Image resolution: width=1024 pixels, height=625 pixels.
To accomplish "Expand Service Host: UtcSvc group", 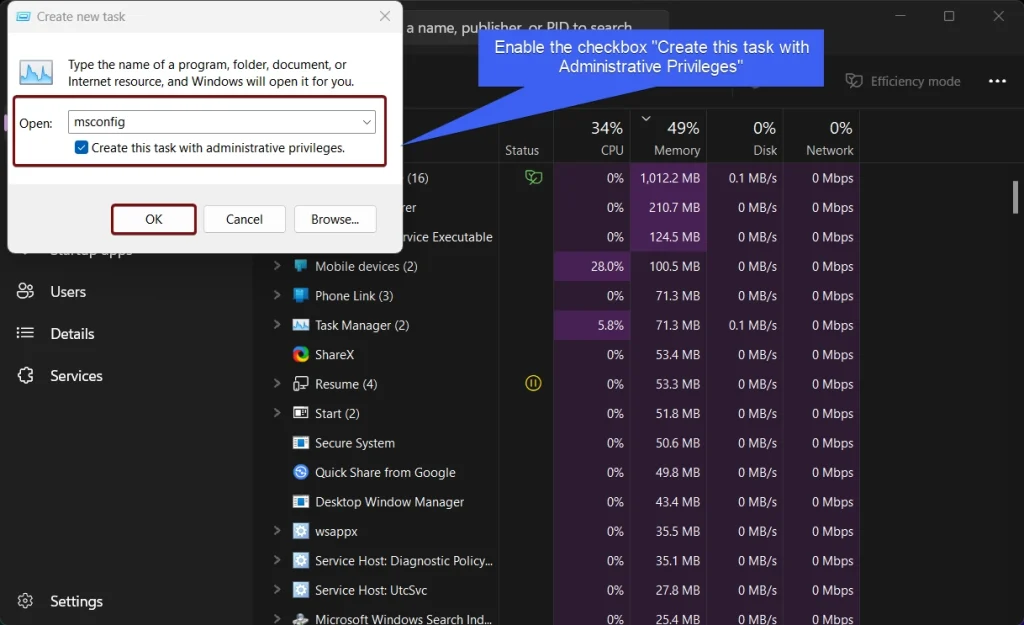I will pos(277,590).
